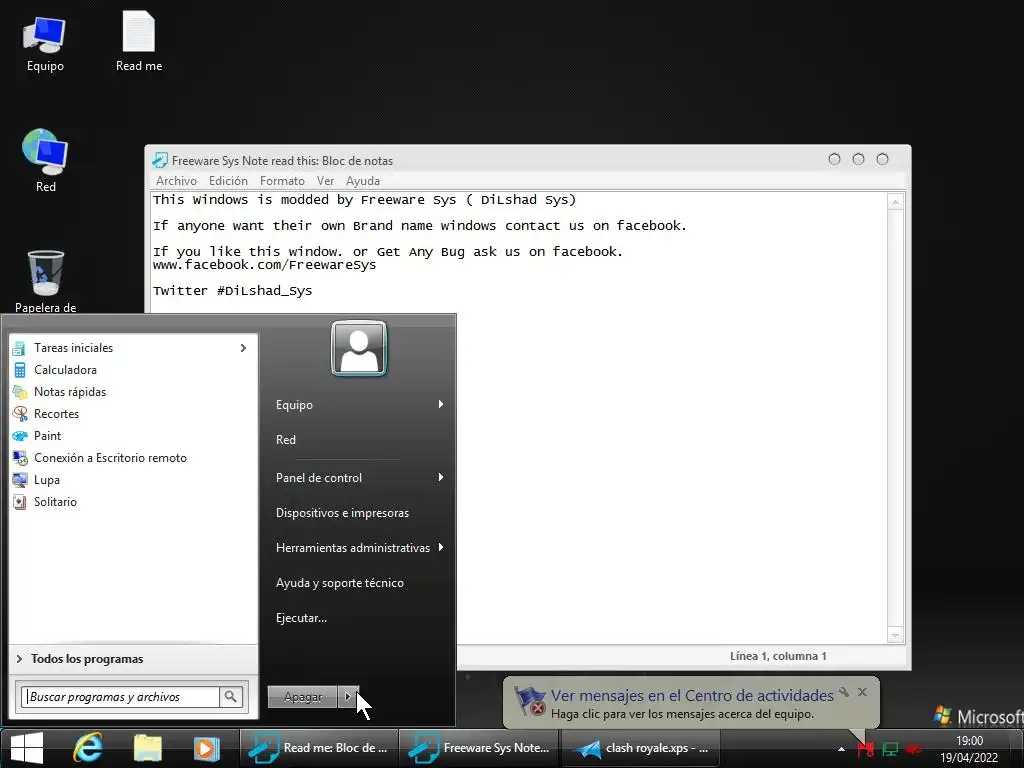
Task: Expand the Equipo submenu in Start menu
Action: pos(441,404)
